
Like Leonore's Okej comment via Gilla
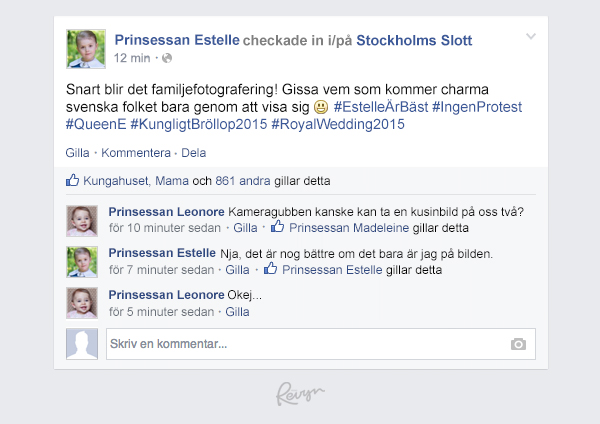237,312
